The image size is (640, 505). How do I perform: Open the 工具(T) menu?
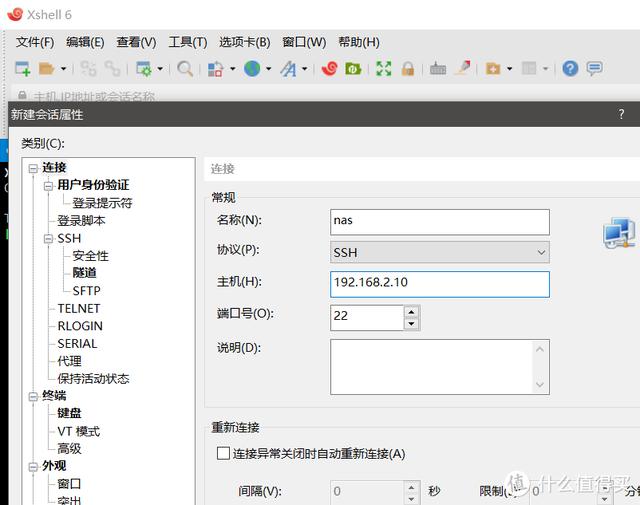pyautogui.click(x=188, y=42)
